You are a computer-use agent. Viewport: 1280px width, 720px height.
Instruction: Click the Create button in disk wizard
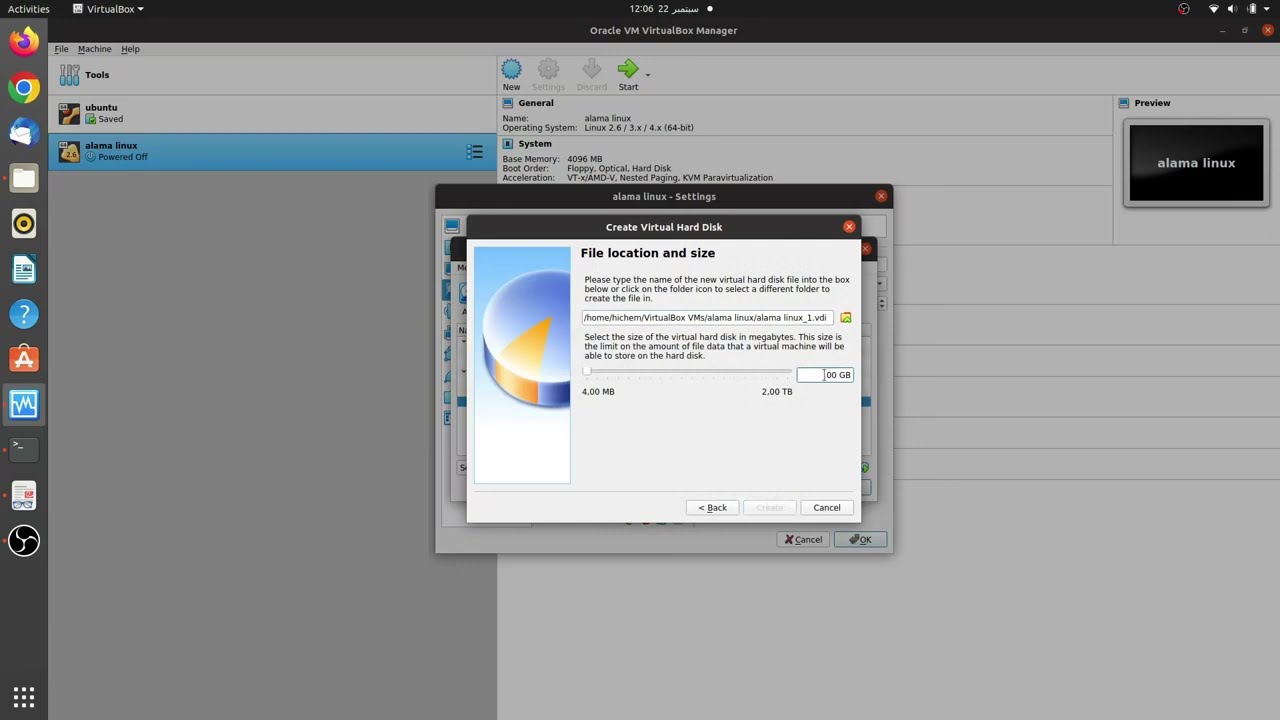point(770,508)
